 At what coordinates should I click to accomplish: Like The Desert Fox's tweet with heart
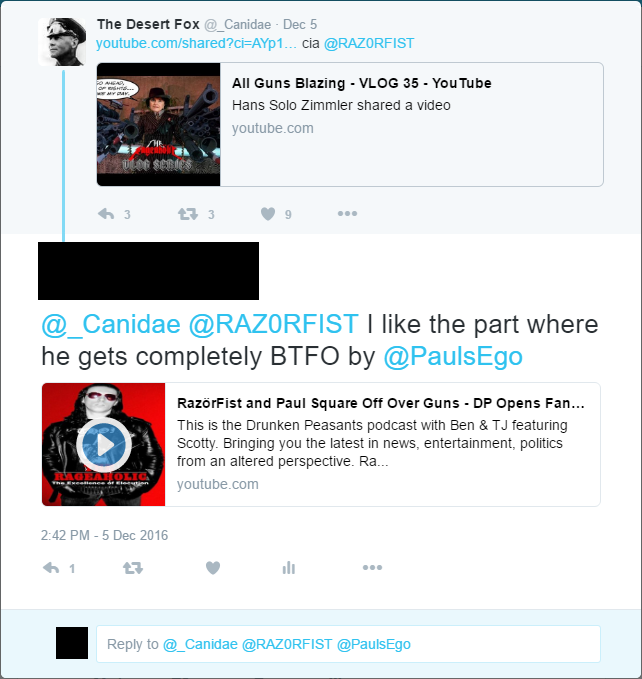coord(268,214)
